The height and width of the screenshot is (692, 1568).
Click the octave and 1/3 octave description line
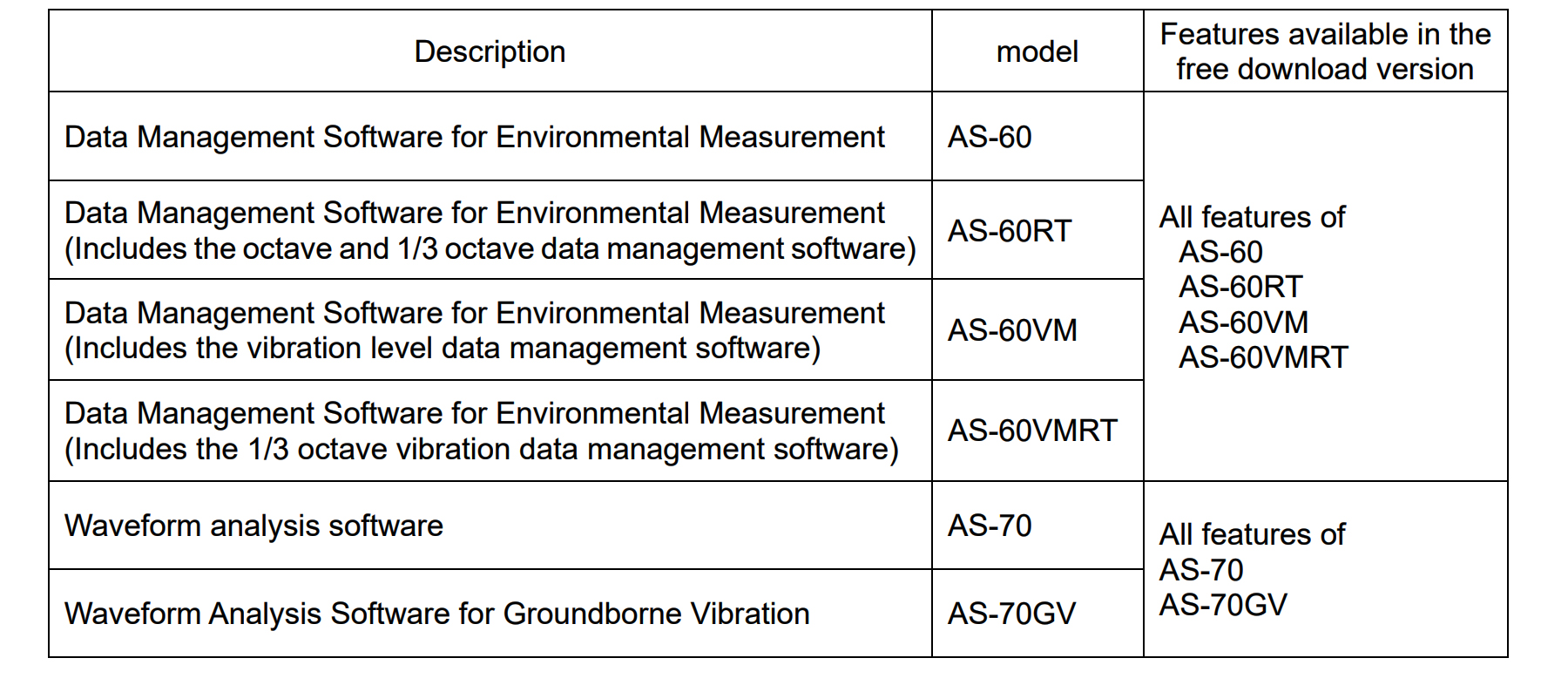pos(490,249)
